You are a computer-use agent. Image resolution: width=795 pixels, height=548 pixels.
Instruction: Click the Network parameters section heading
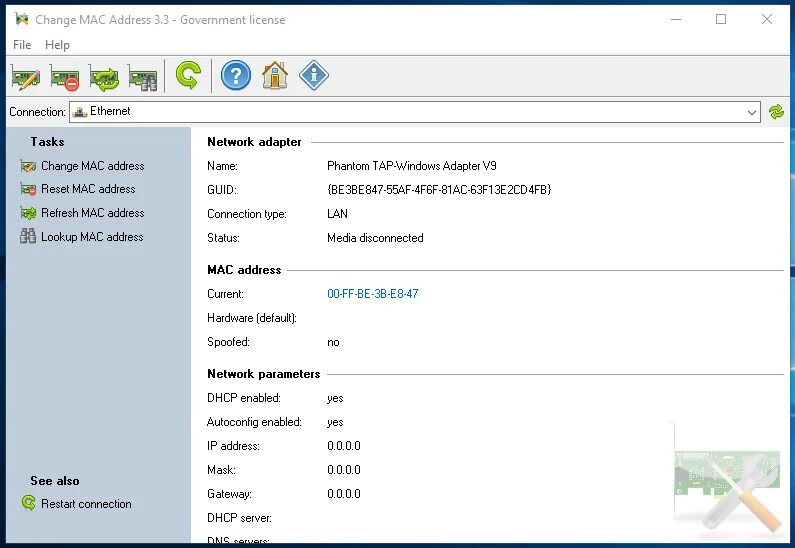click(x=264, y=374)
